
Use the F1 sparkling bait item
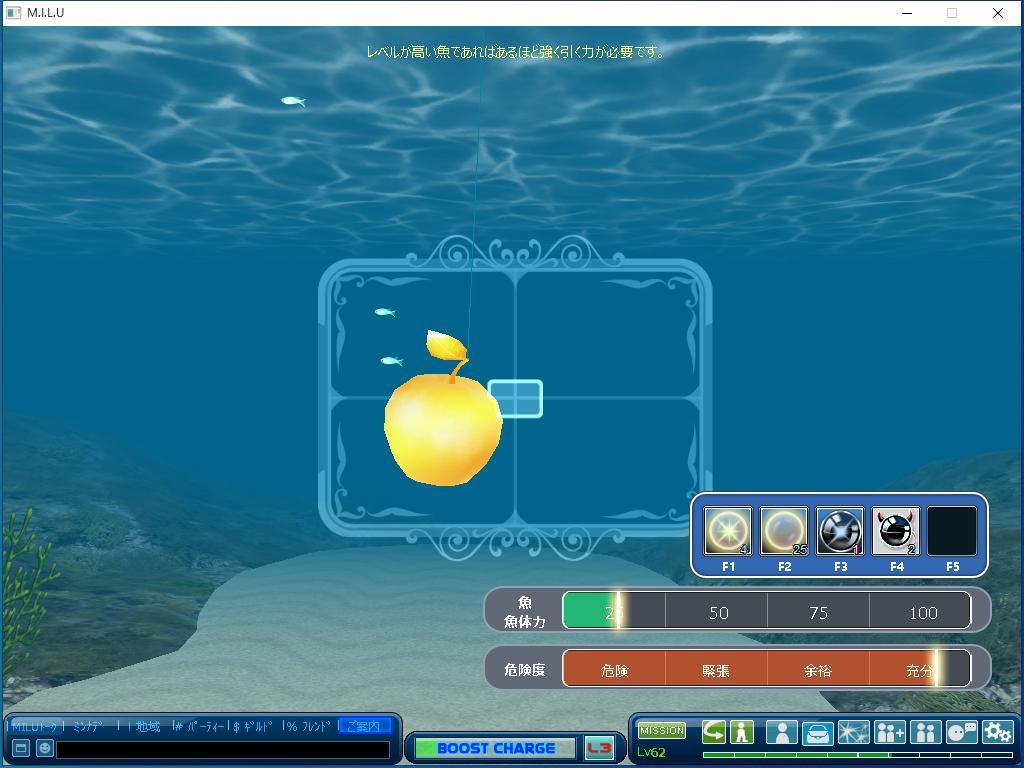[728, 530]
